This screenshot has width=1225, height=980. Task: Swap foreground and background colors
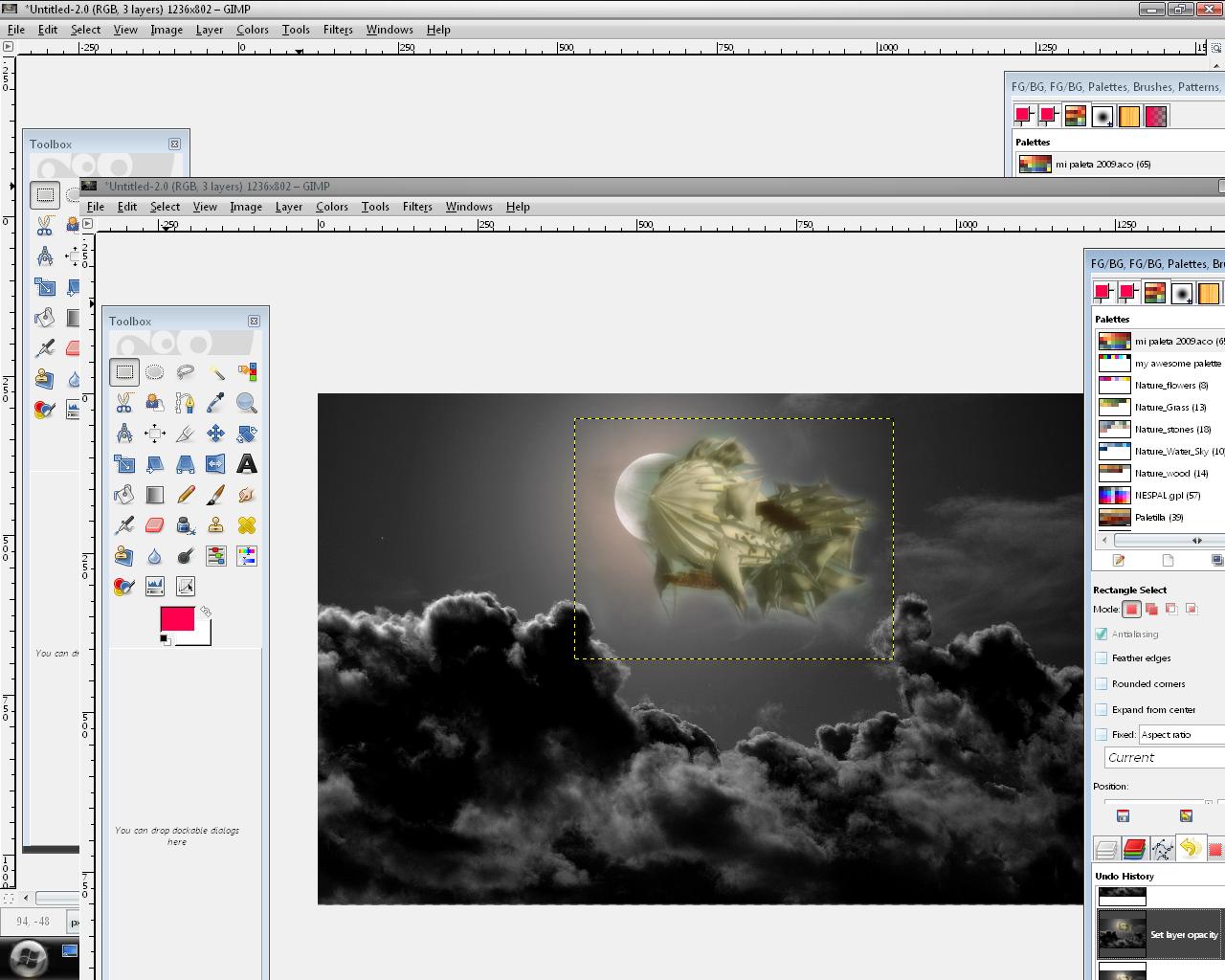[x=206, y=612]
